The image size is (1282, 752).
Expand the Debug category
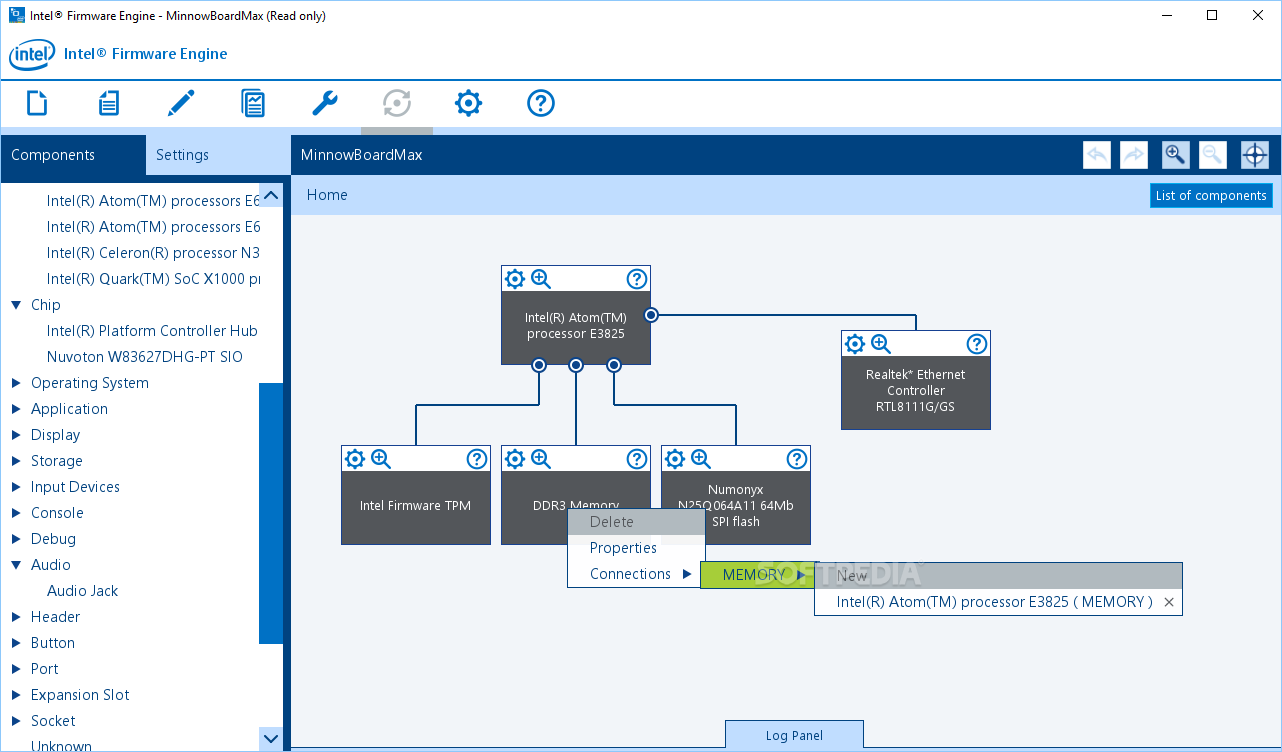point(16,539)
